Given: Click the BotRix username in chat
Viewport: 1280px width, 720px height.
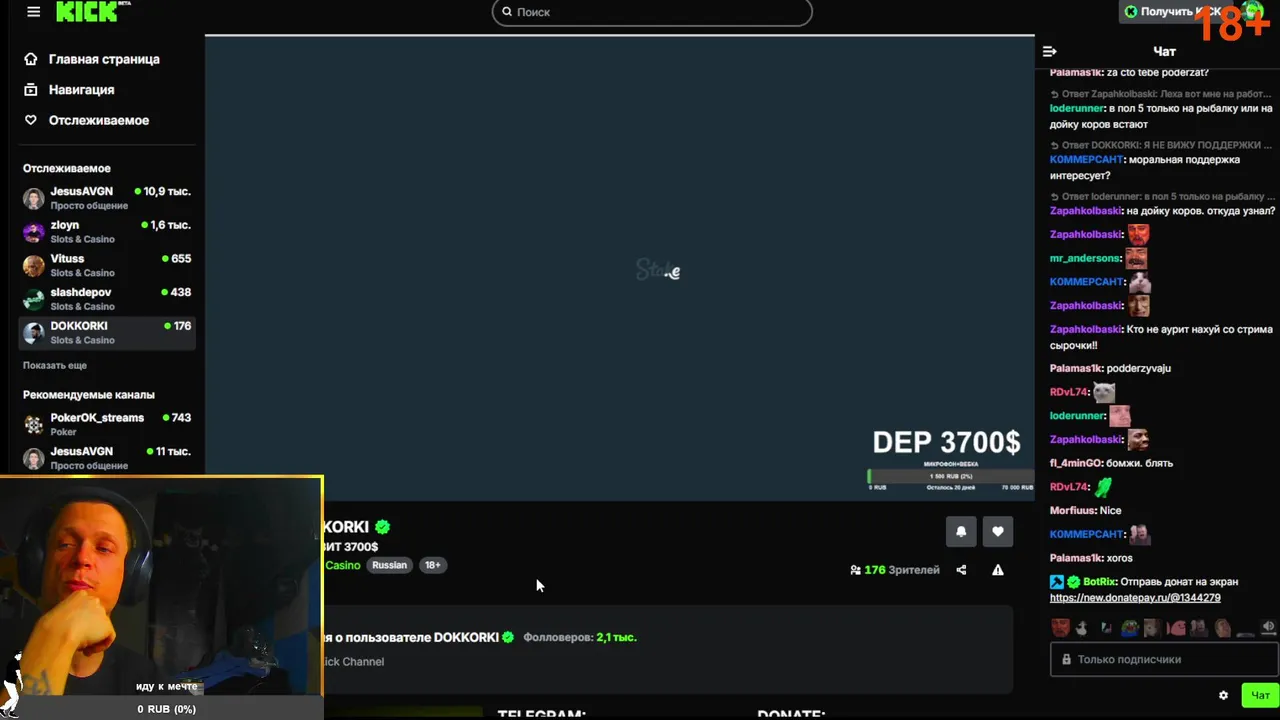Looking at the screenshot, I should [1099, 582].
